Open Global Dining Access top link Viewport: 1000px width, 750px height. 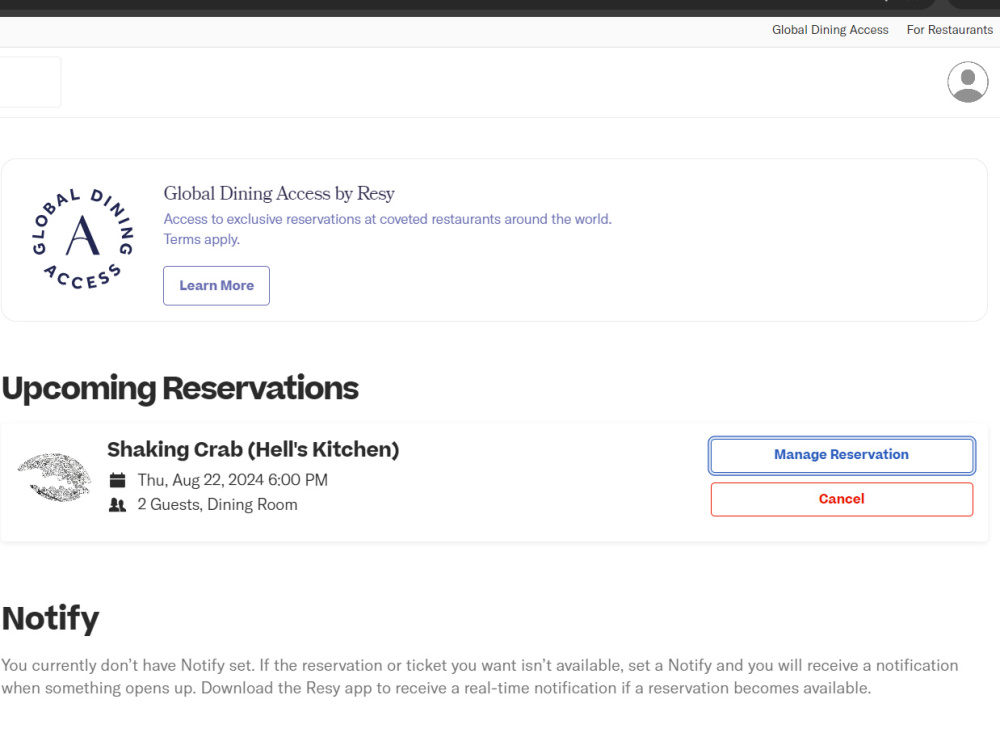pos(830,30)
